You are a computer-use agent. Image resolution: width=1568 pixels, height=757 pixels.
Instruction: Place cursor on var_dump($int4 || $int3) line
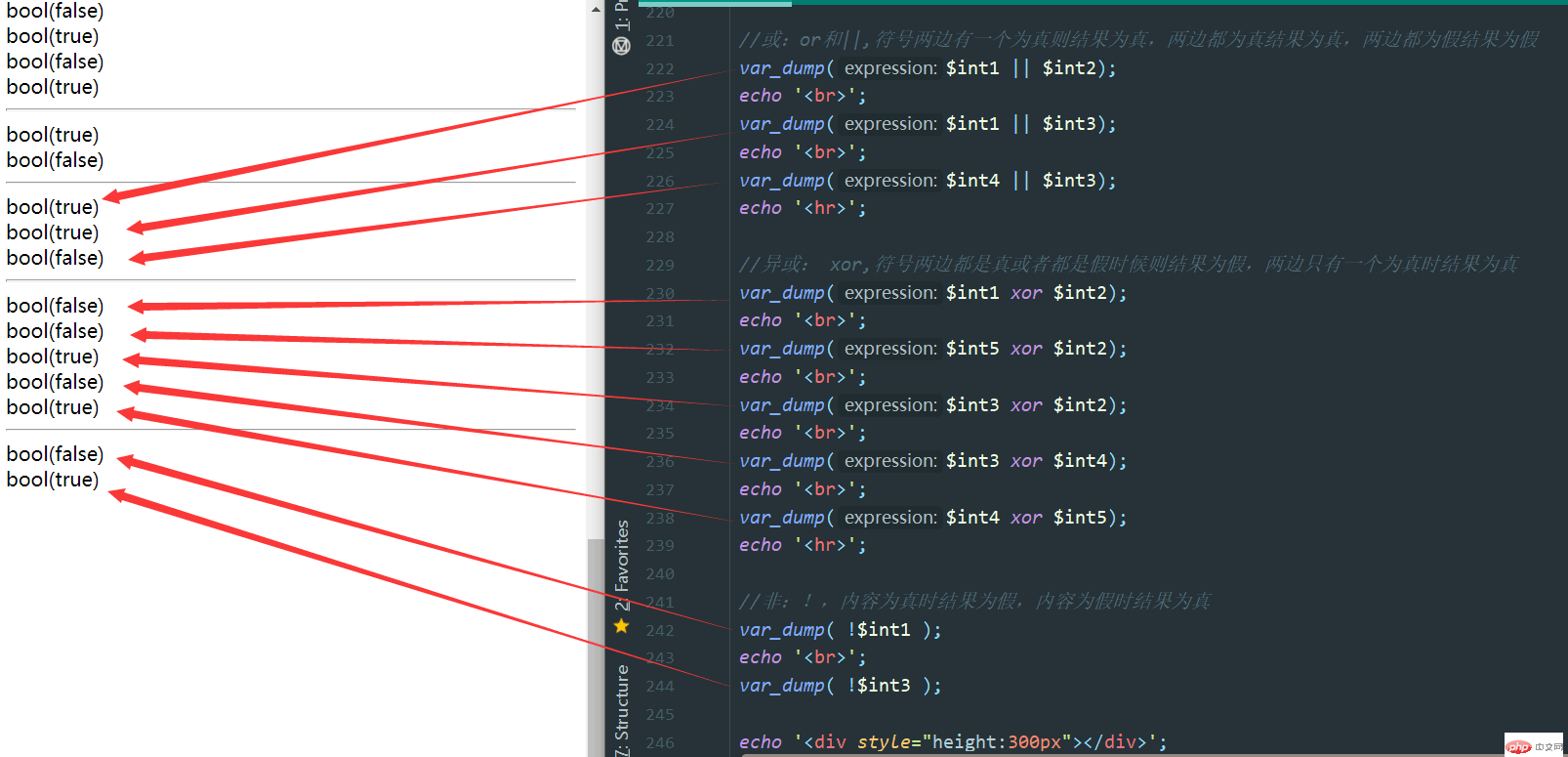[x=928, y=180]
